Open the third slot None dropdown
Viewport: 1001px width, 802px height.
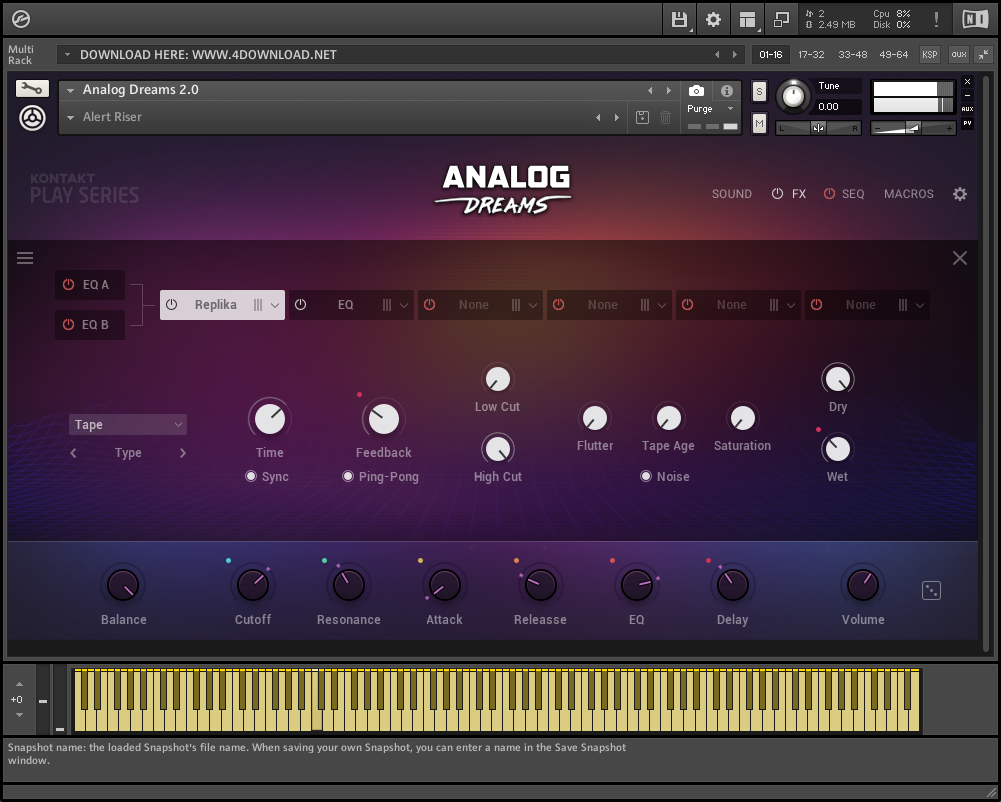533,305
